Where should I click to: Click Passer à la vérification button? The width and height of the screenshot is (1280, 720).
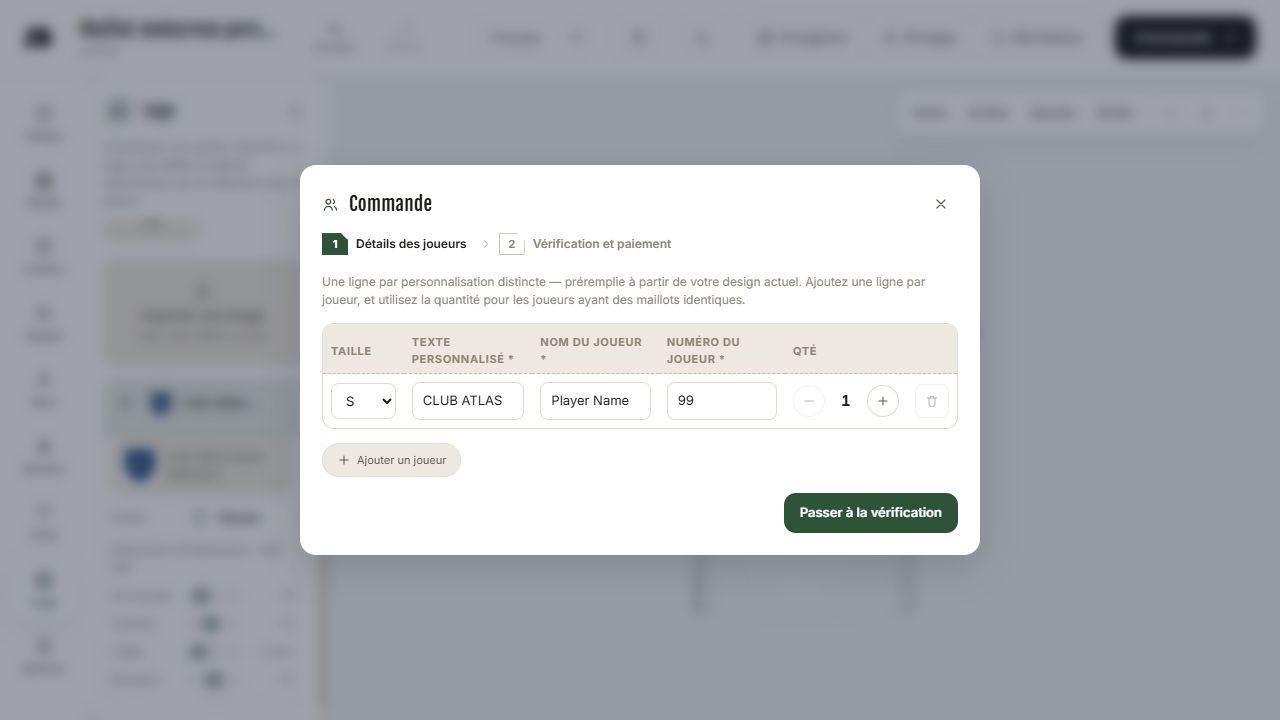[870, 513]
